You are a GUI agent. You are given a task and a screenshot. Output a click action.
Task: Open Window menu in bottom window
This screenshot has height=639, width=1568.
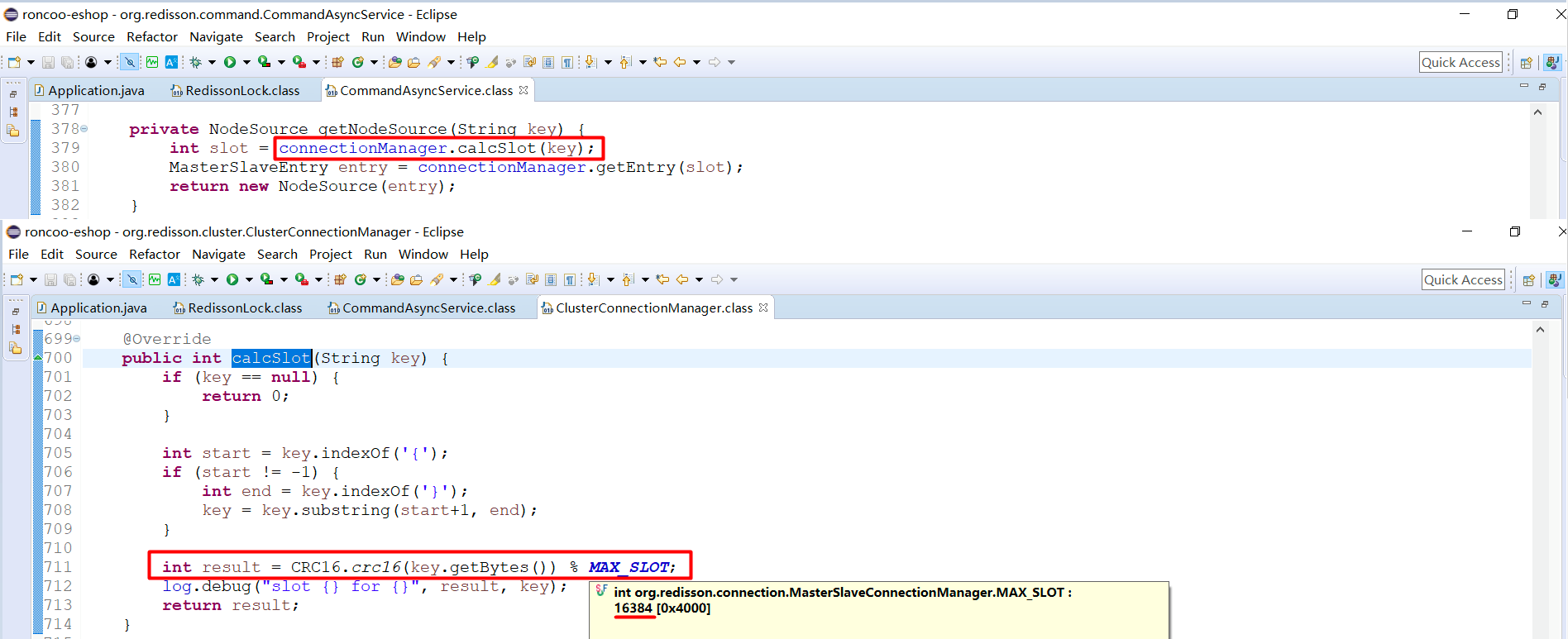click(423, 255)
